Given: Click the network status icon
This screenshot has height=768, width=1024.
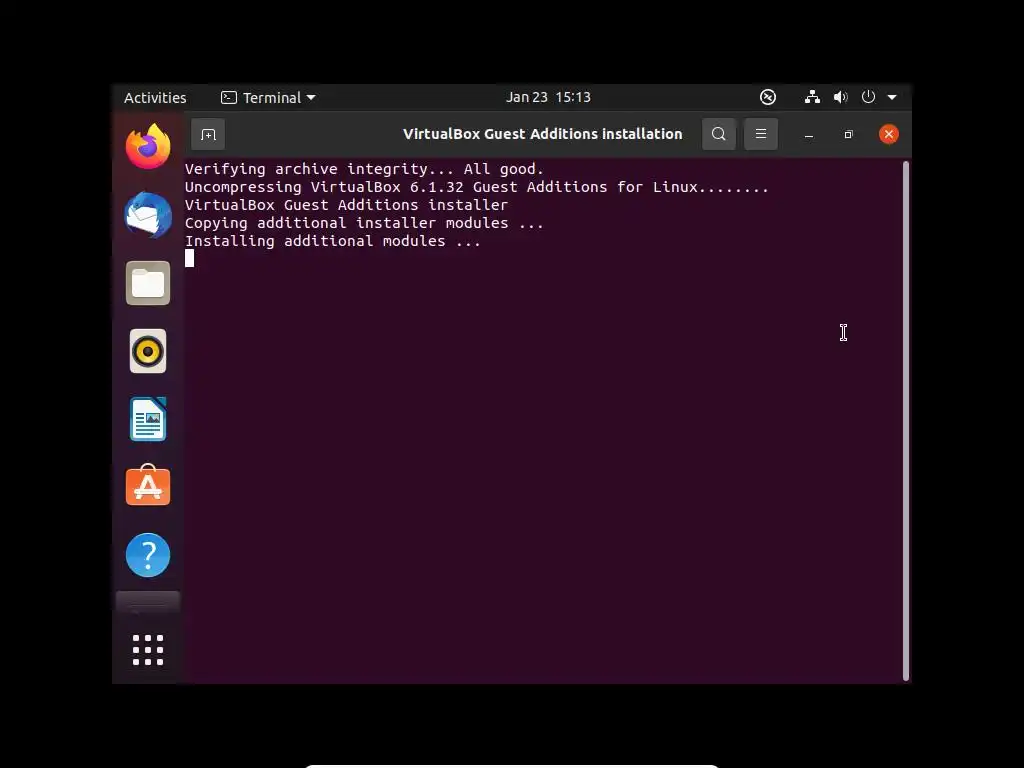Looking at the screenshot, I should coord(812,97).
